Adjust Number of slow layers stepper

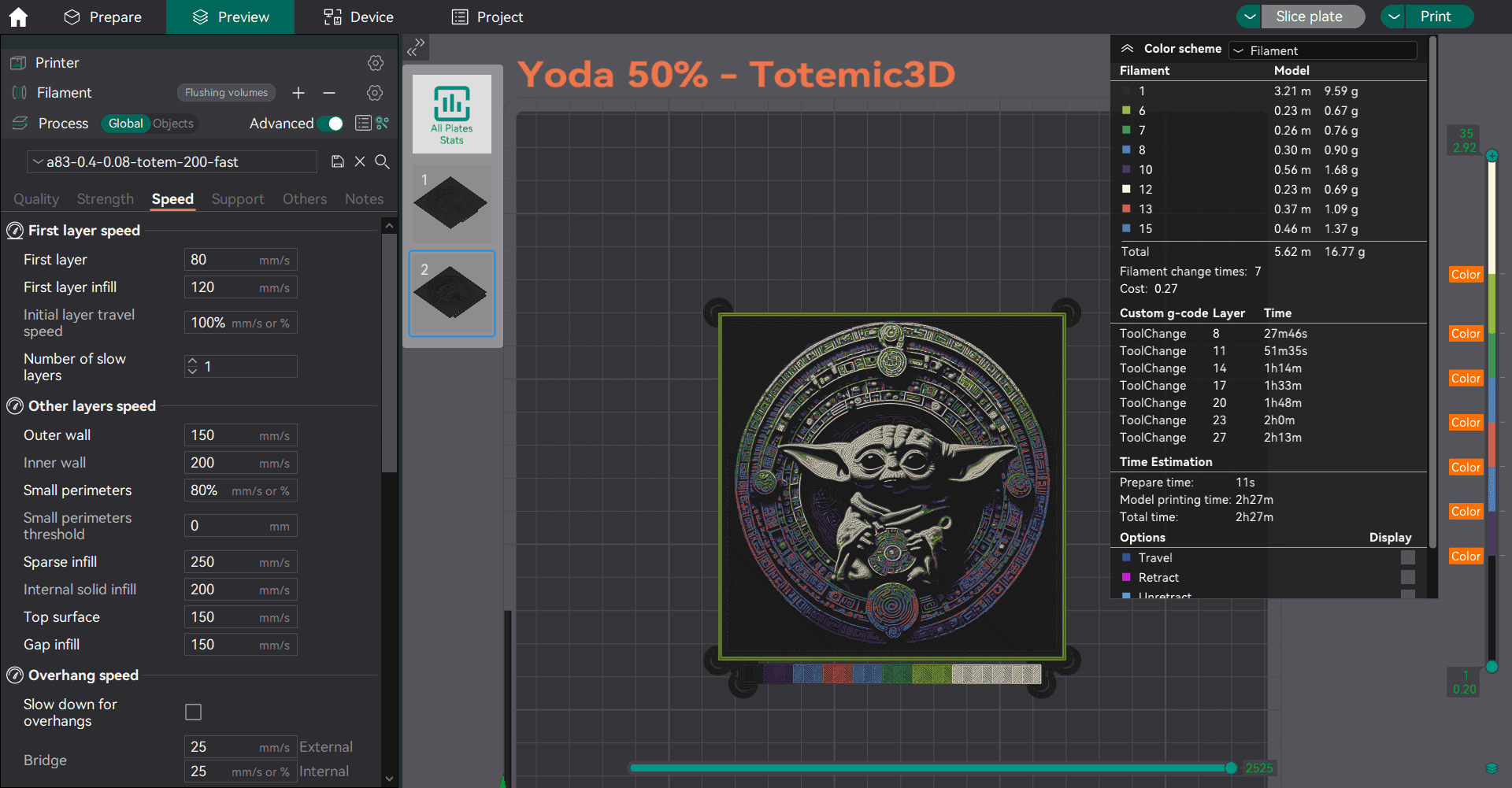(x=192, y=366)
